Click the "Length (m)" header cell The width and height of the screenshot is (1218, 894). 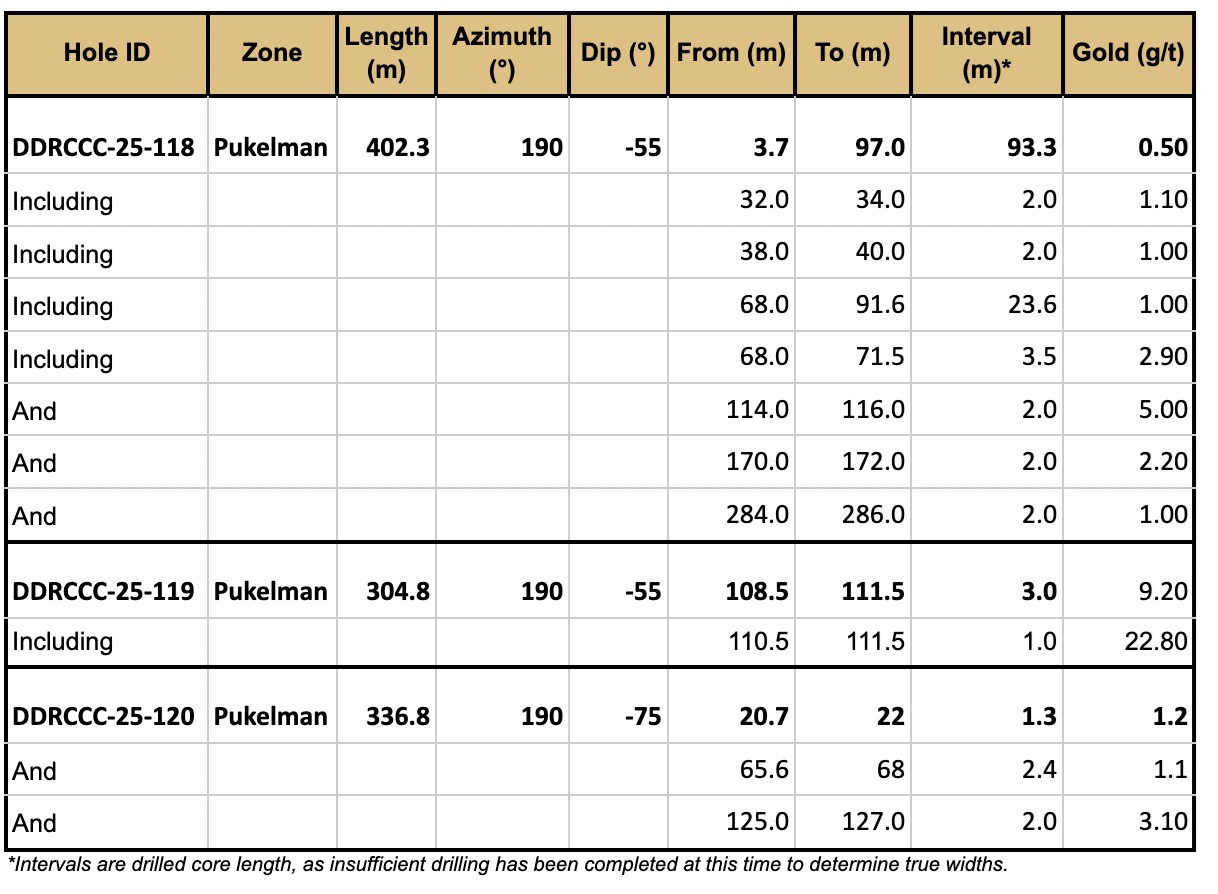click(x=386, y=53)
